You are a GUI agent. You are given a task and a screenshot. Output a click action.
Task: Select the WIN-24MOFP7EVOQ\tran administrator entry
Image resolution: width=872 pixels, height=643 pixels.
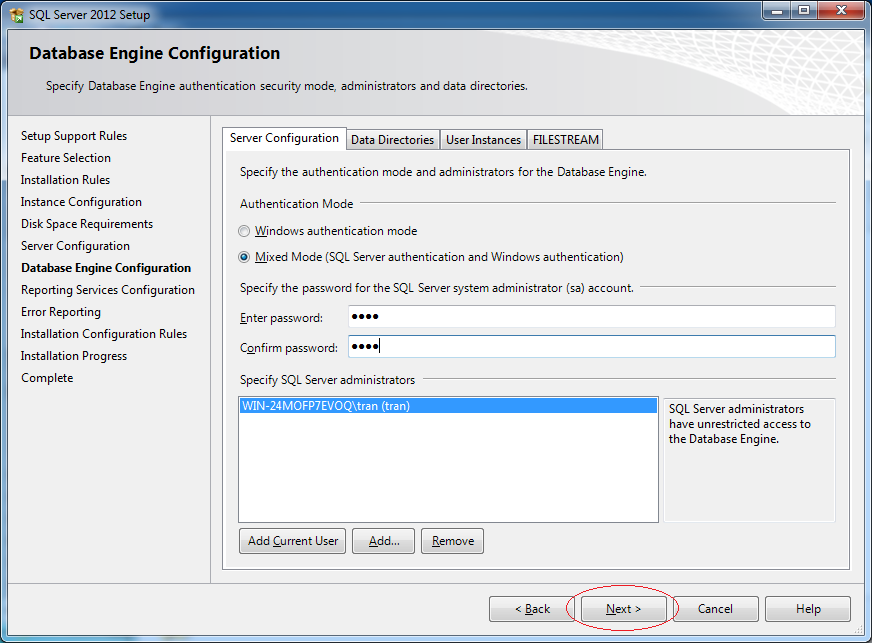(x=448, y=406)
